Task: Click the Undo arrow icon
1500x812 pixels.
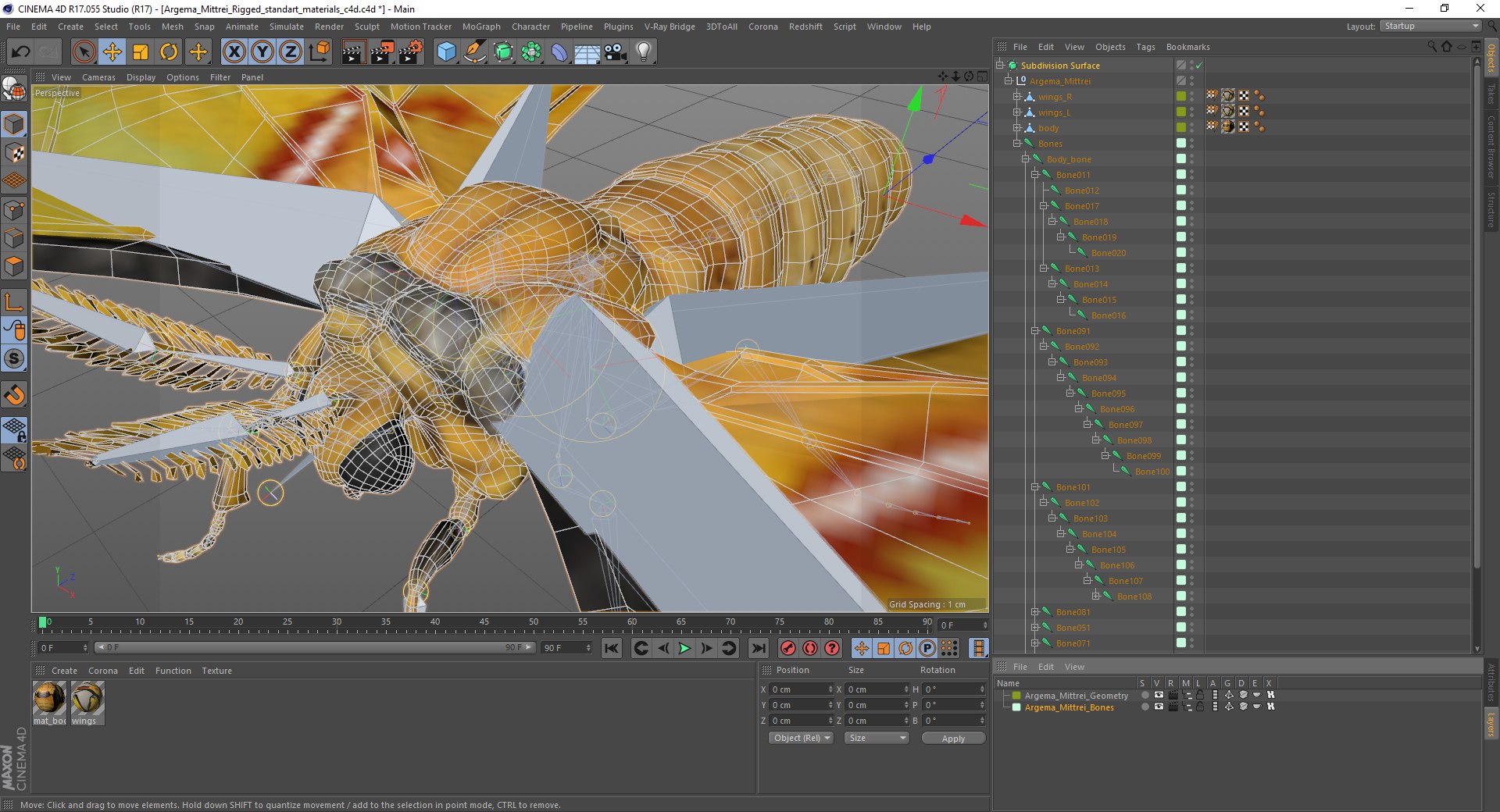Action: [20, 52]
